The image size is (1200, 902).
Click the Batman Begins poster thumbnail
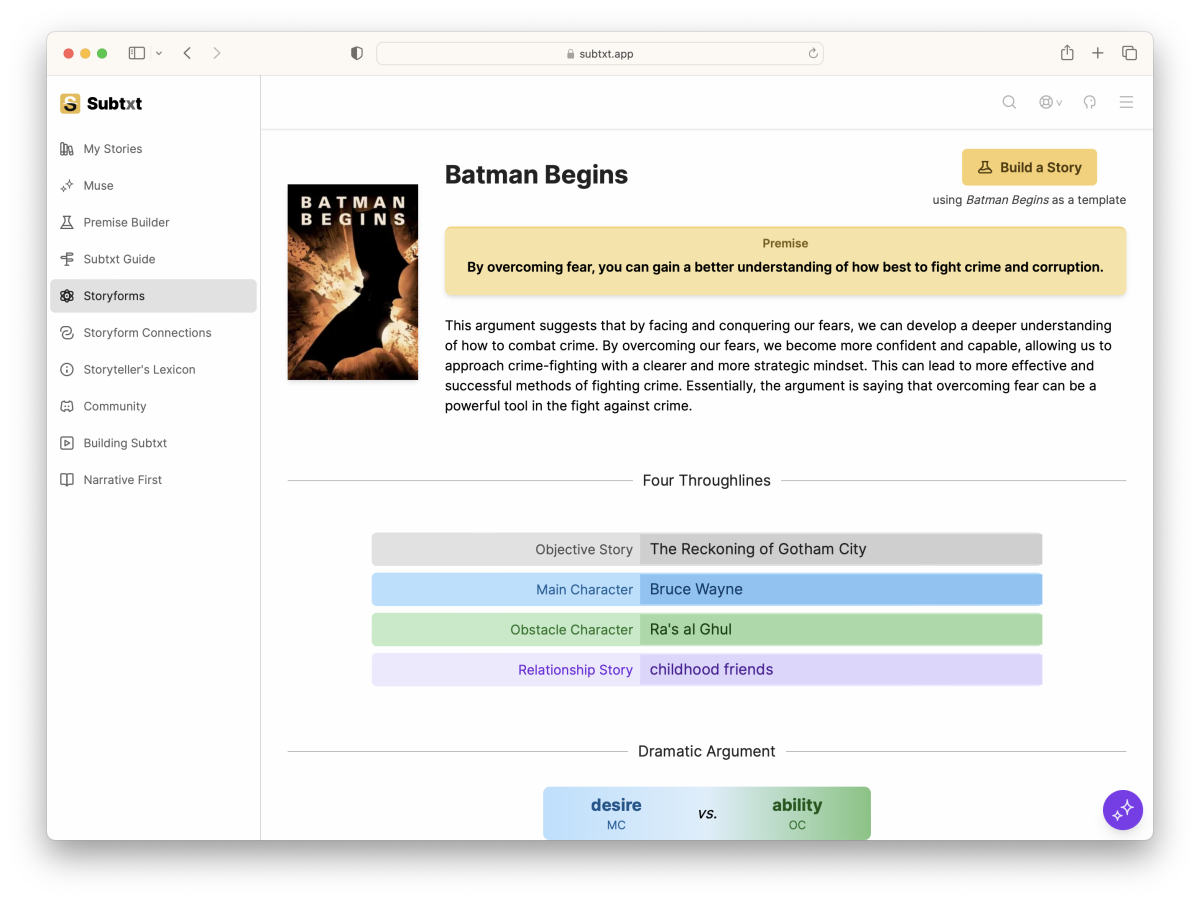click(x=352, y=282)
